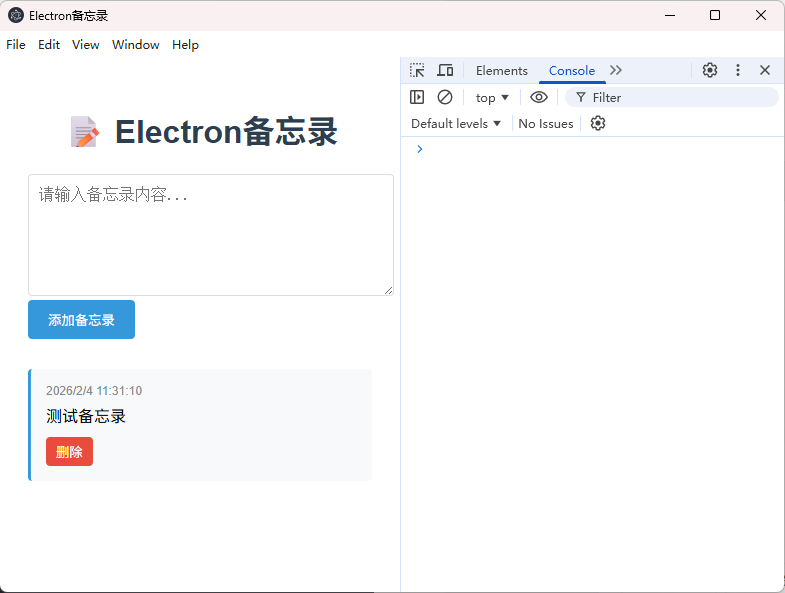Open the Default levels dropdown
785x593 pixels.
click(x=456, y=124)
